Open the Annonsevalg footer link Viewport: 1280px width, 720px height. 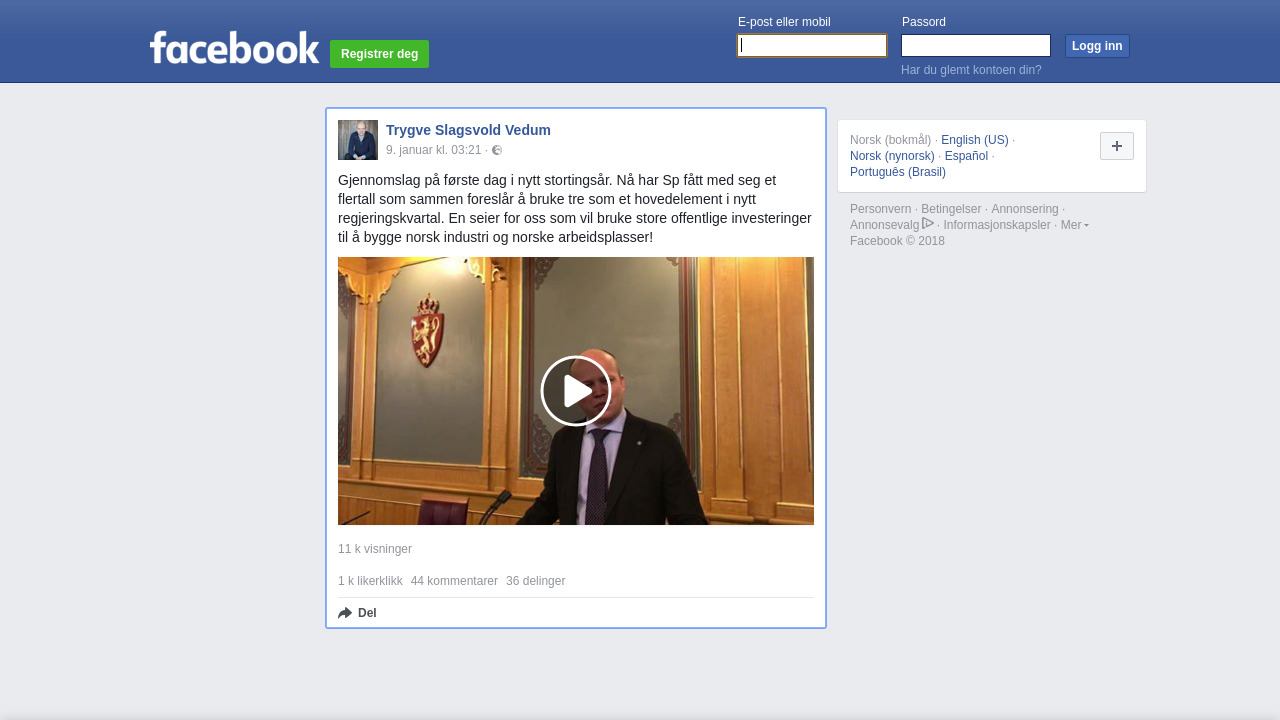point(884,225)
